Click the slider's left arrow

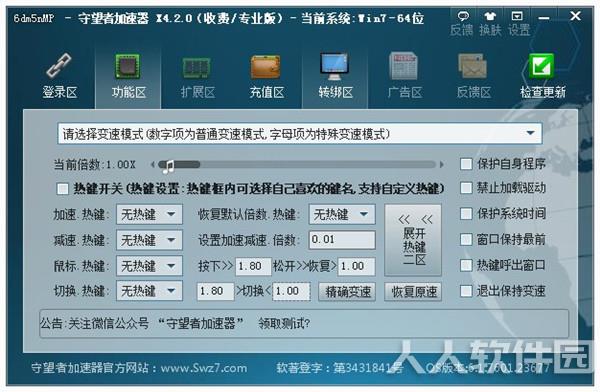[153, 165]
